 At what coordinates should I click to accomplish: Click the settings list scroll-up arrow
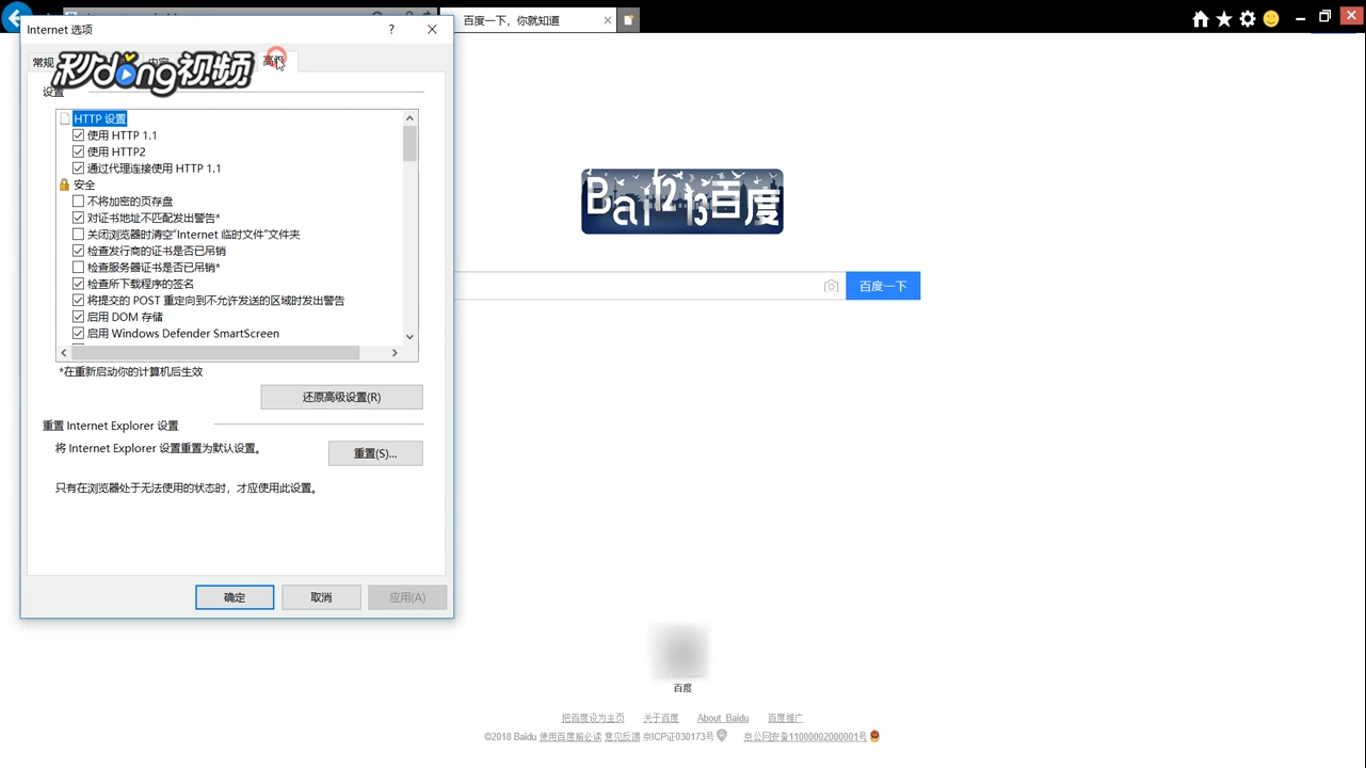(x=410, y=118)
